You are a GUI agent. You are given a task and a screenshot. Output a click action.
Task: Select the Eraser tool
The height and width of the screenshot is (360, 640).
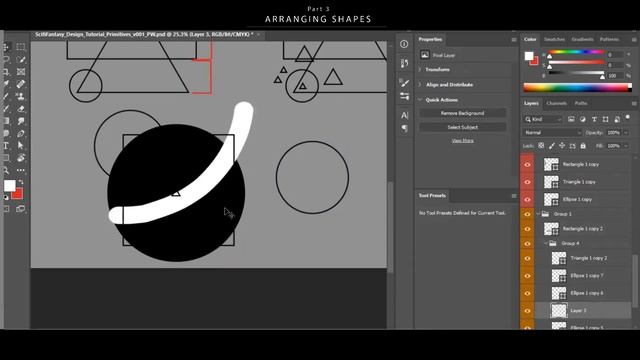click(20, 109)
